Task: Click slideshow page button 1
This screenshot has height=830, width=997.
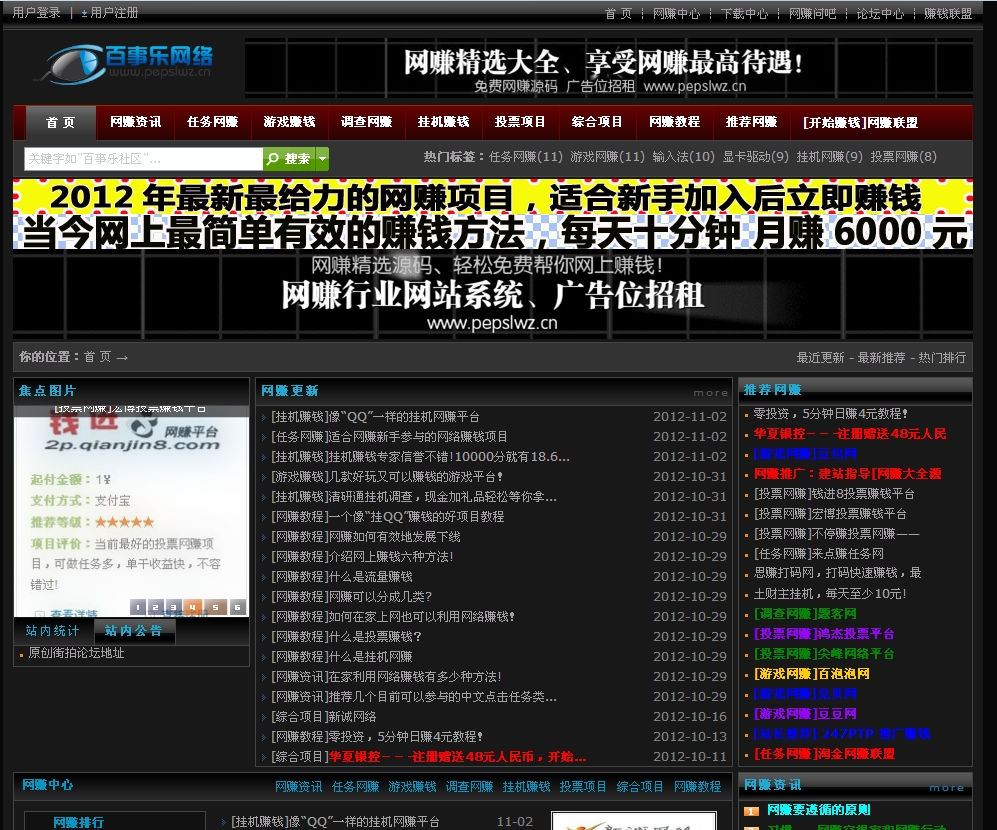Action: coord(137,607)
